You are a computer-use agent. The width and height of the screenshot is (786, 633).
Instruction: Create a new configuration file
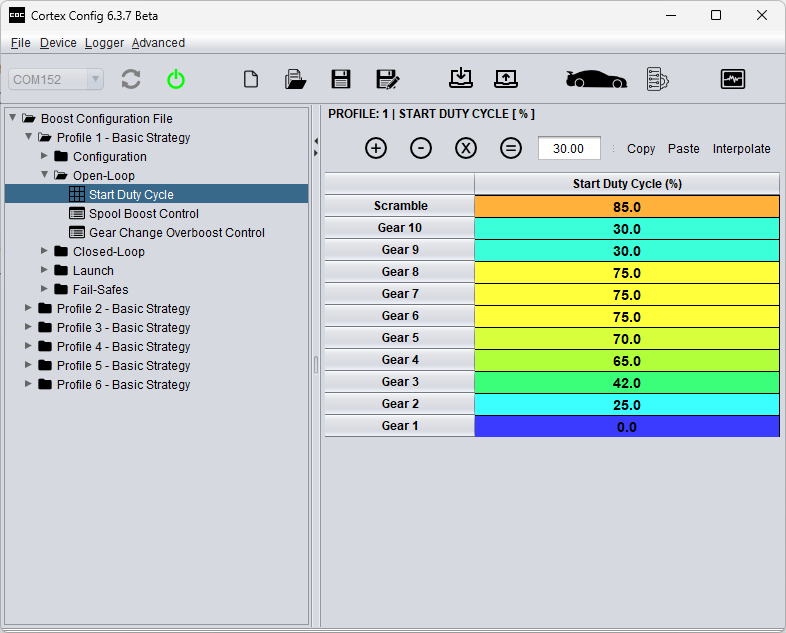[x=251, y=79]
